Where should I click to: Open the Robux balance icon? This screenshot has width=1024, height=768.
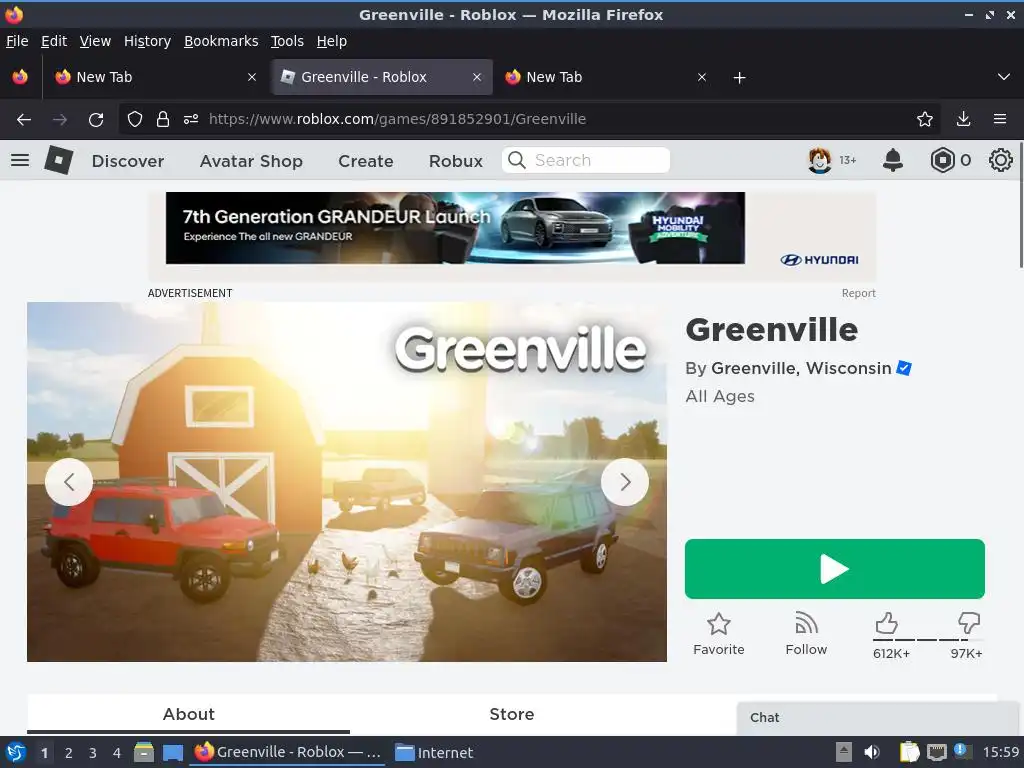tap(942, 160)
